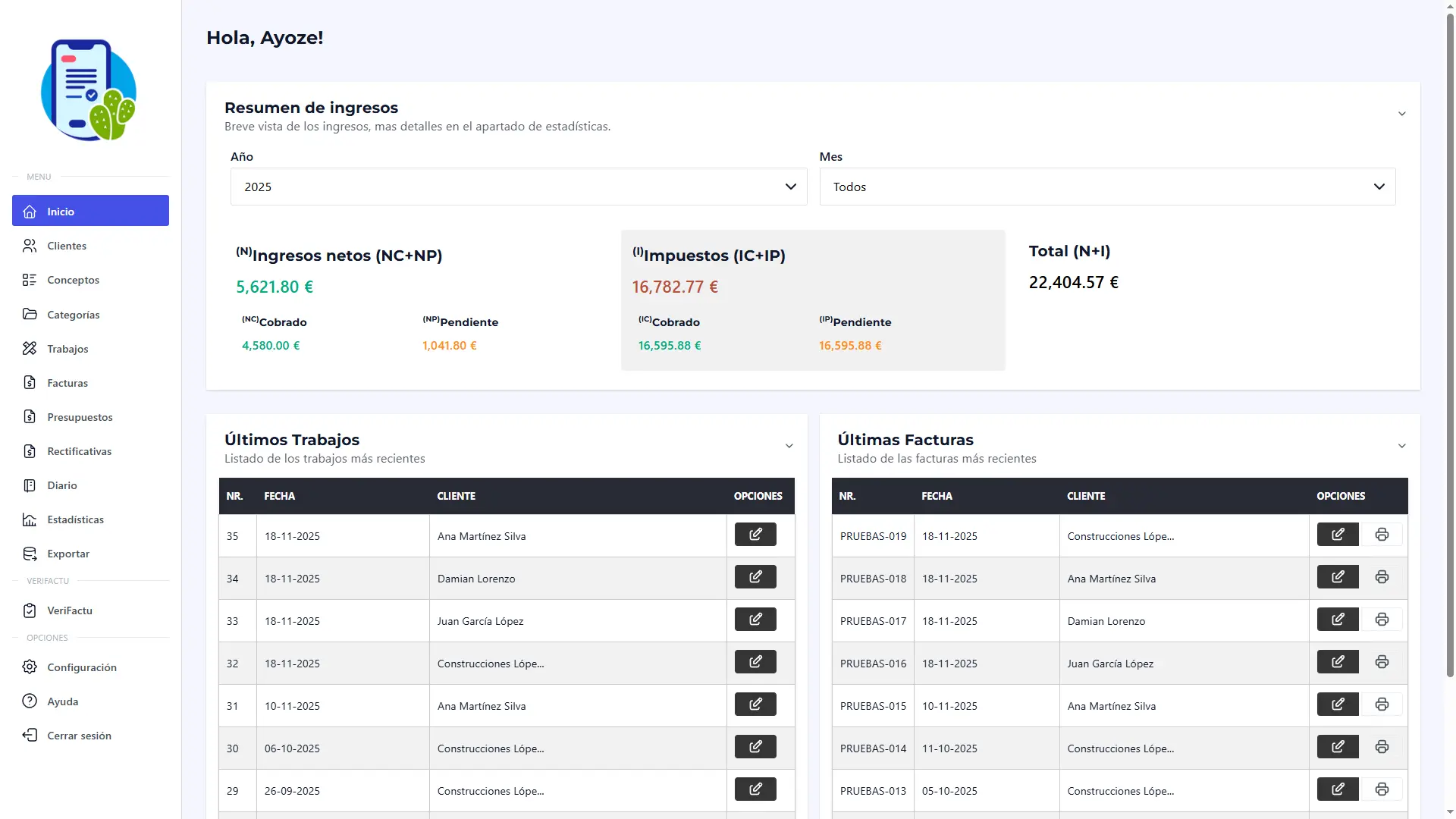Edit work number 35 for Ana Martínez Silva

755,534
